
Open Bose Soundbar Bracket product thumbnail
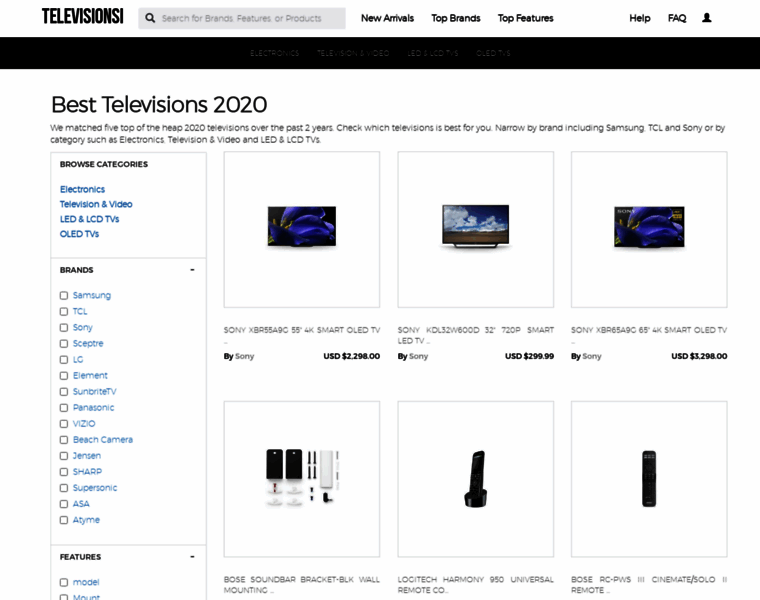(302, 479)
